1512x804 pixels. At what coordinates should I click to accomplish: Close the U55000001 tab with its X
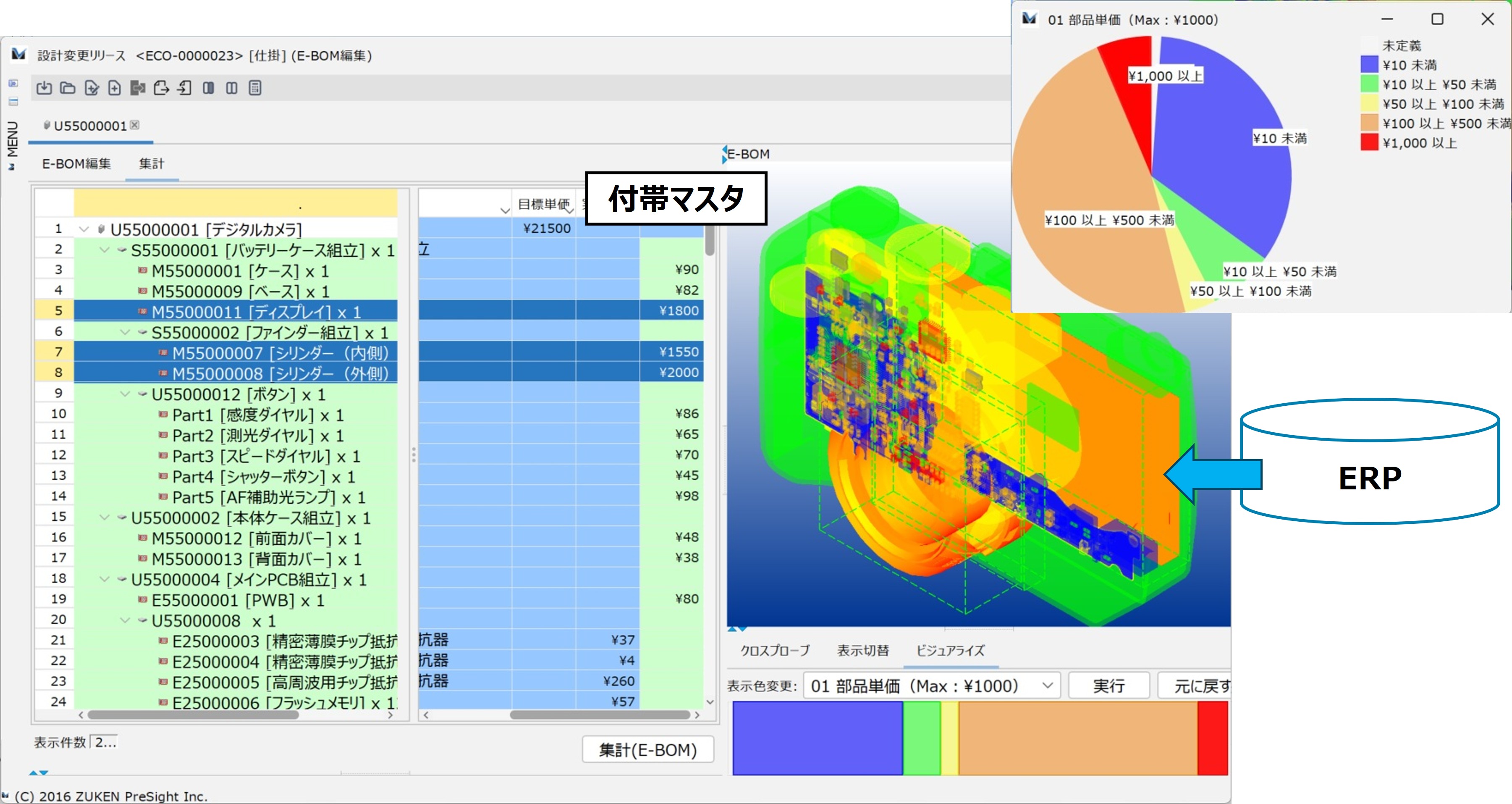135,124
